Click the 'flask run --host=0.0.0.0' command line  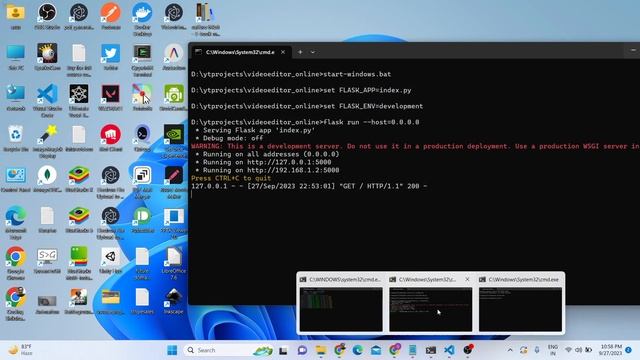pyautogui.click(x=305, y=122)
